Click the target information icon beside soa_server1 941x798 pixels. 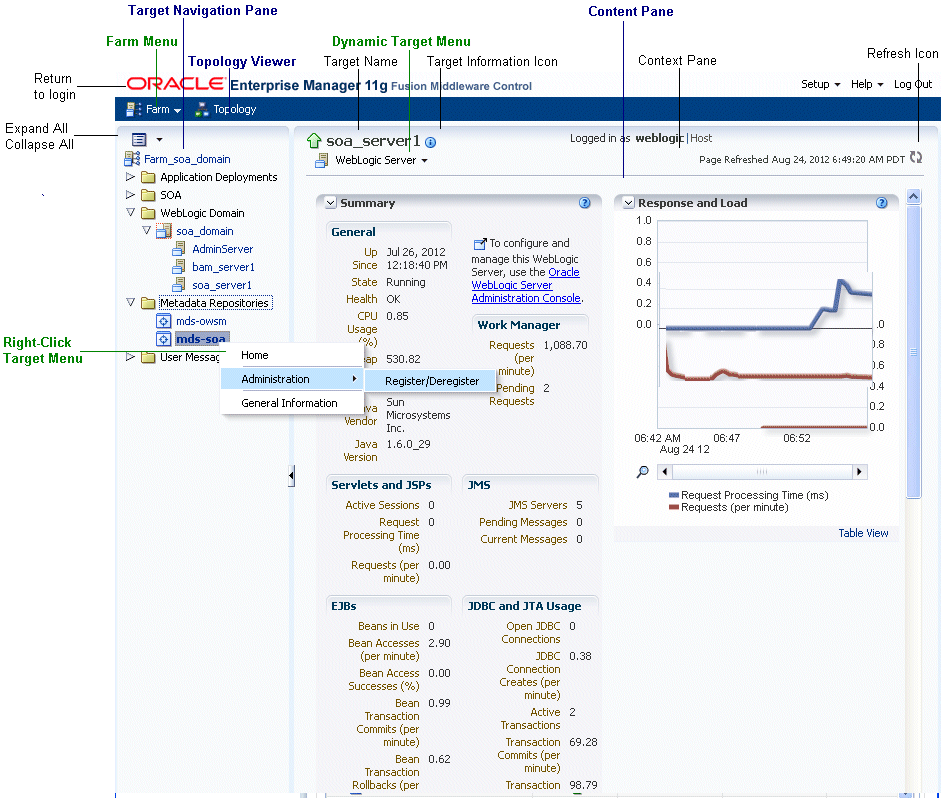point(430,142)
